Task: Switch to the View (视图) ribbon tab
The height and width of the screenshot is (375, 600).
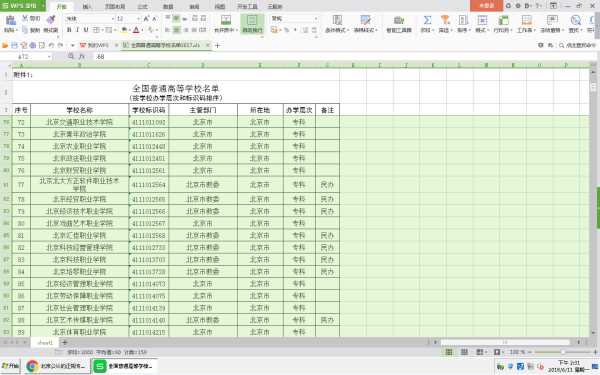Action: point(220,7)
